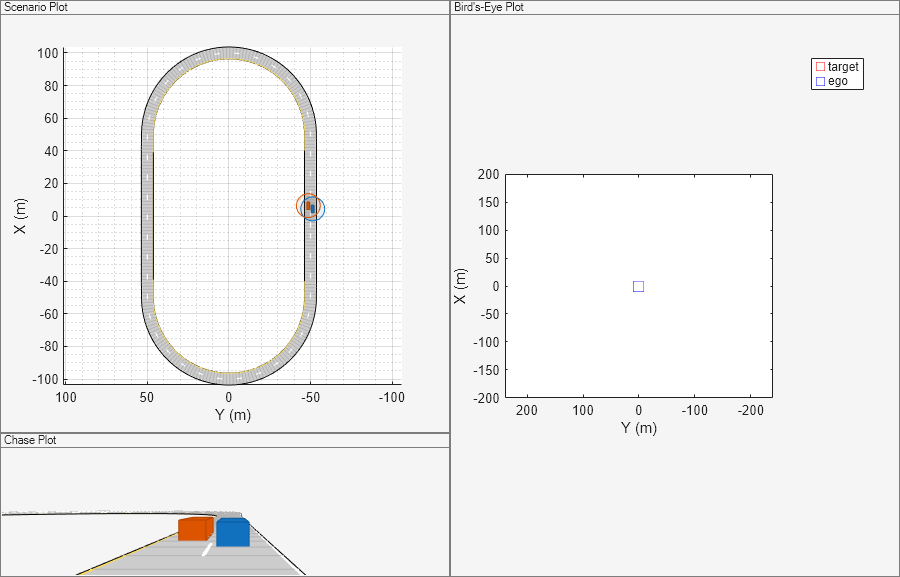
Task: Select the blue ego legend swatch
Action: pos(820,82)
